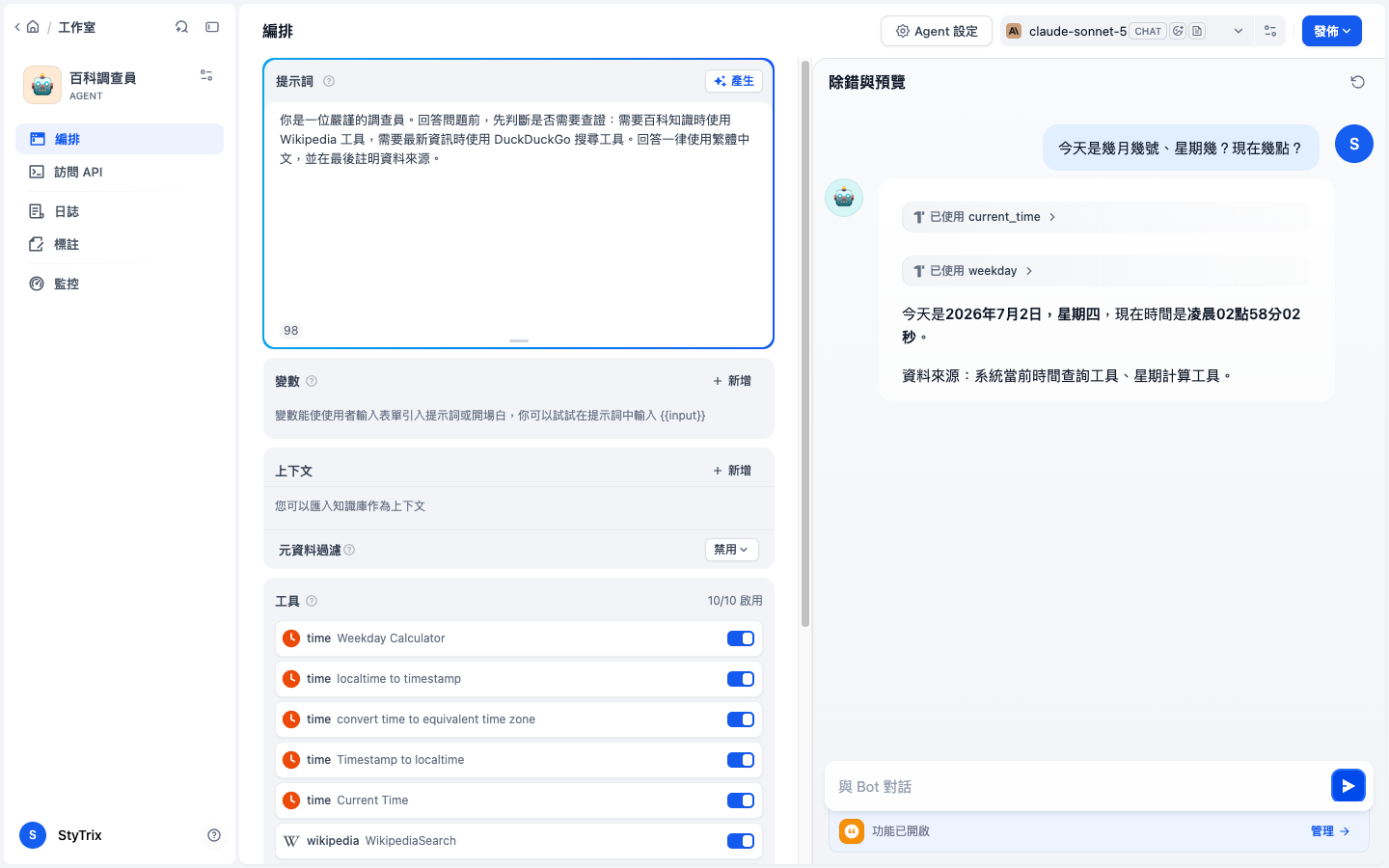Viewport: 1389px width, 868px height.
Task: Restart the debug conversation with refresh icon
Action: pos(1357,82)
